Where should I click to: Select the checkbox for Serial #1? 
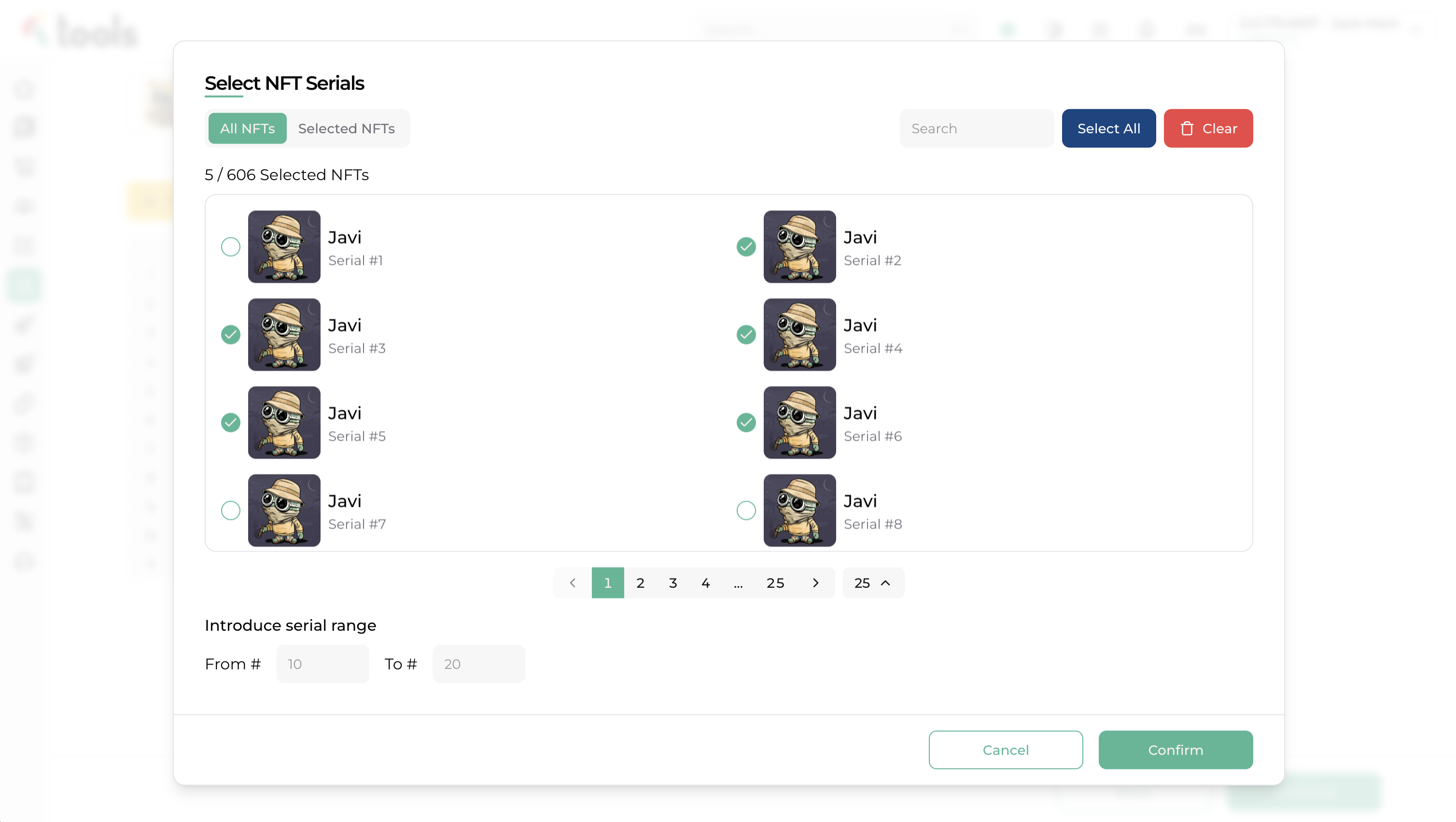coord(231,246)
